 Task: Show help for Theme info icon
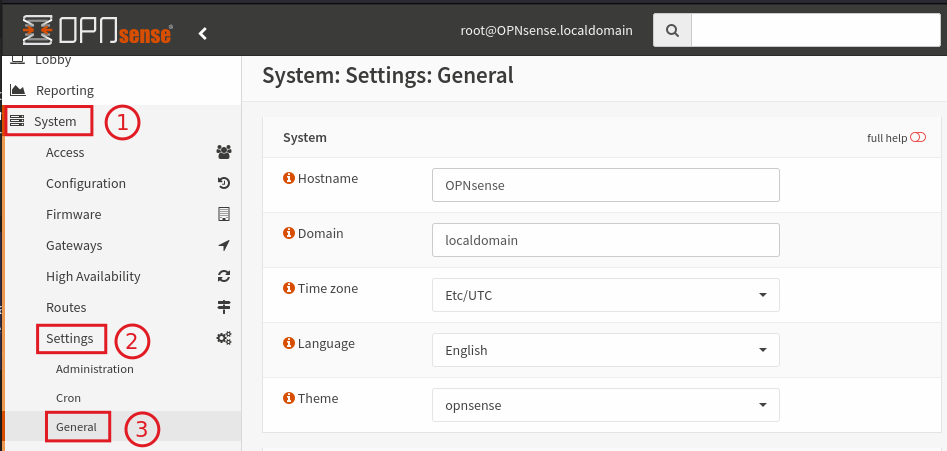pos(289,398)
